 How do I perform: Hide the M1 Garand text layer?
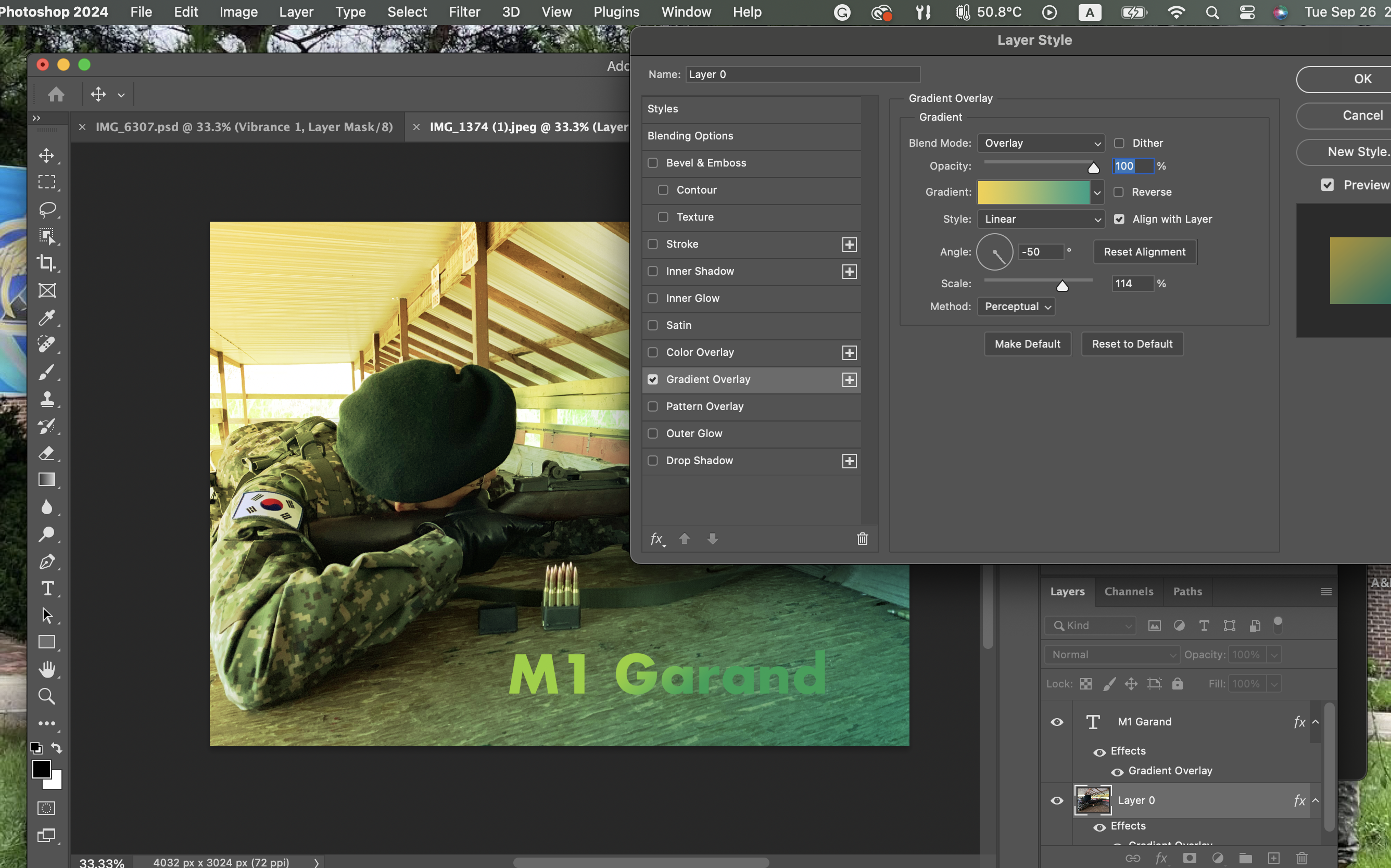[1057, 722]
